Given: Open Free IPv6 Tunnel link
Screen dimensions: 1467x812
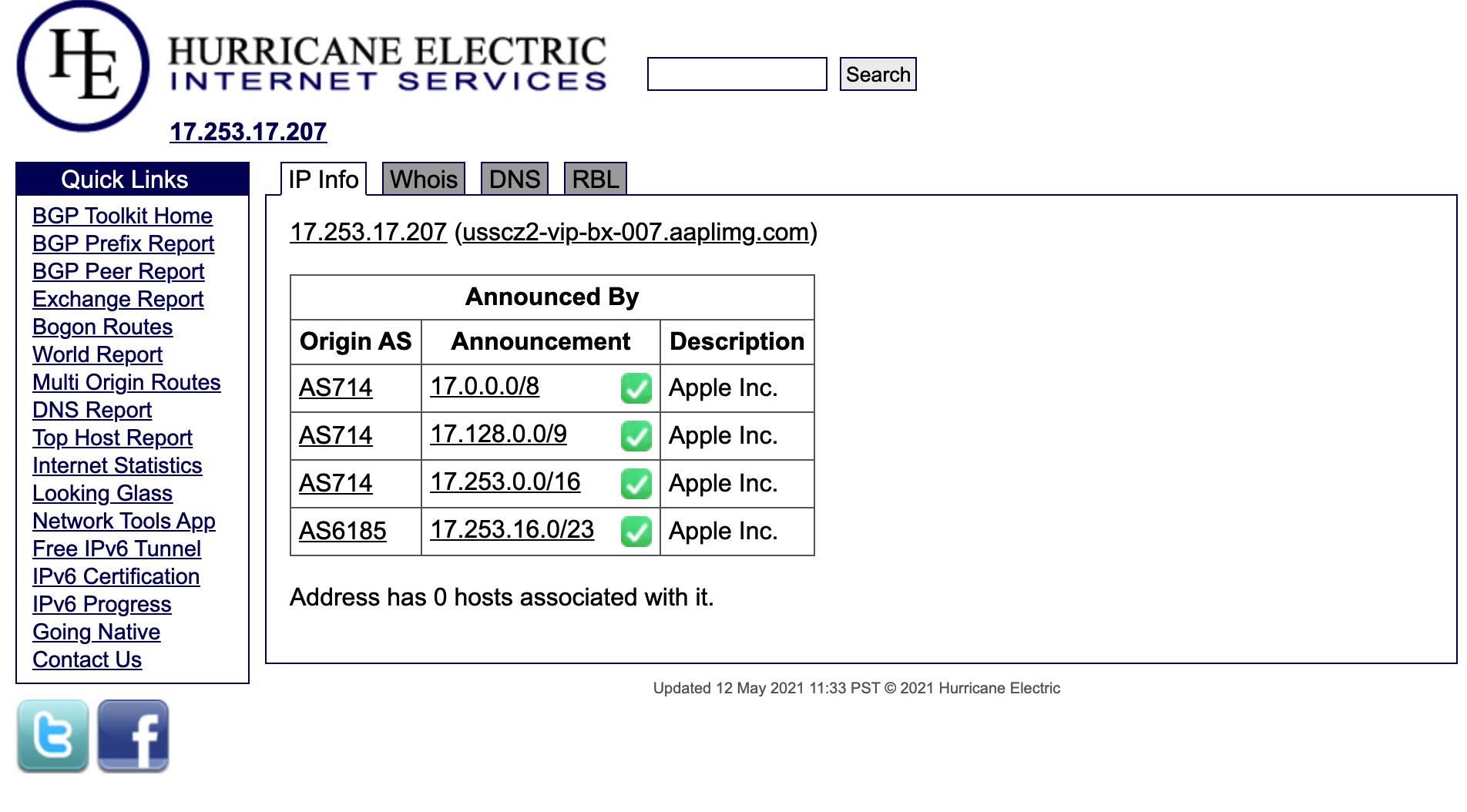Looking at the screenshot, I should [x=117, y=549].
